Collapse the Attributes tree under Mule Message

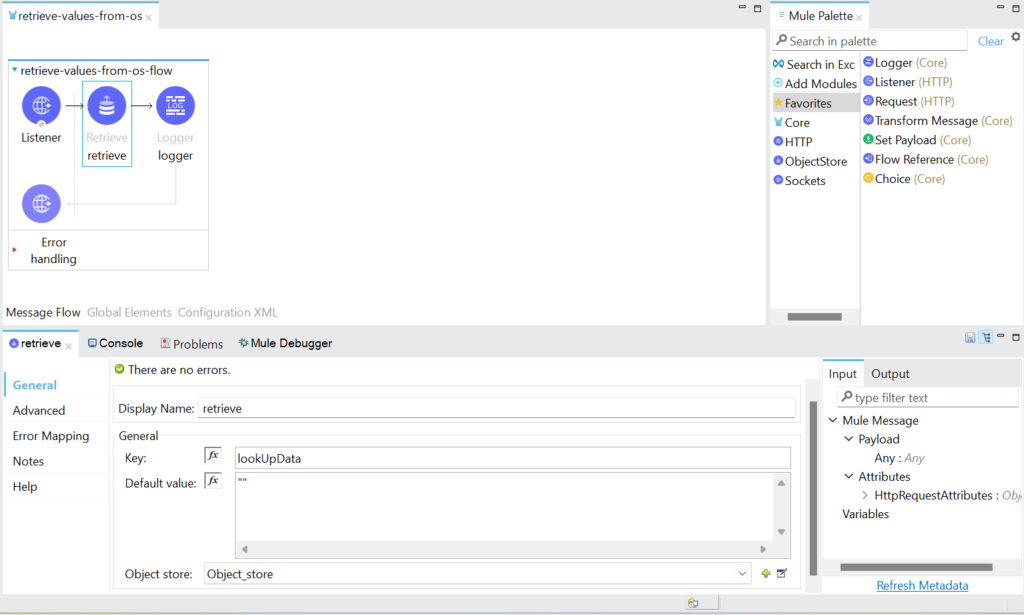point(850,476)
